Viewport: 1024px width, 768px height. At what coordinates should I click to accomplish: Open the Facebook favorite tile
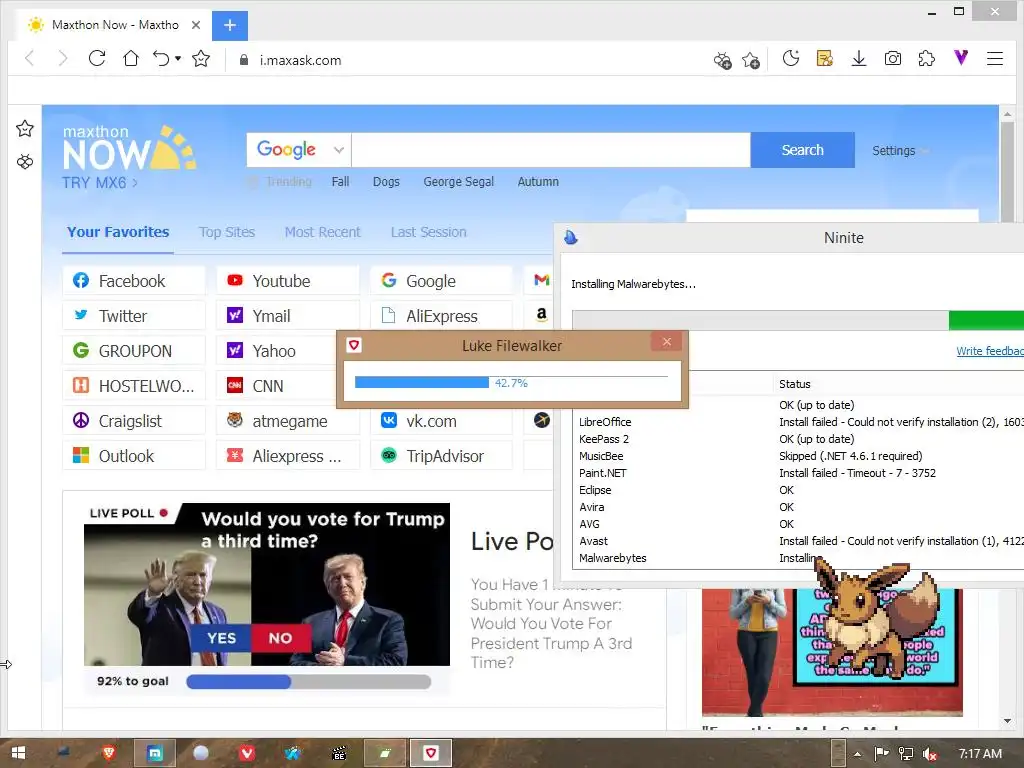point(134,281)
